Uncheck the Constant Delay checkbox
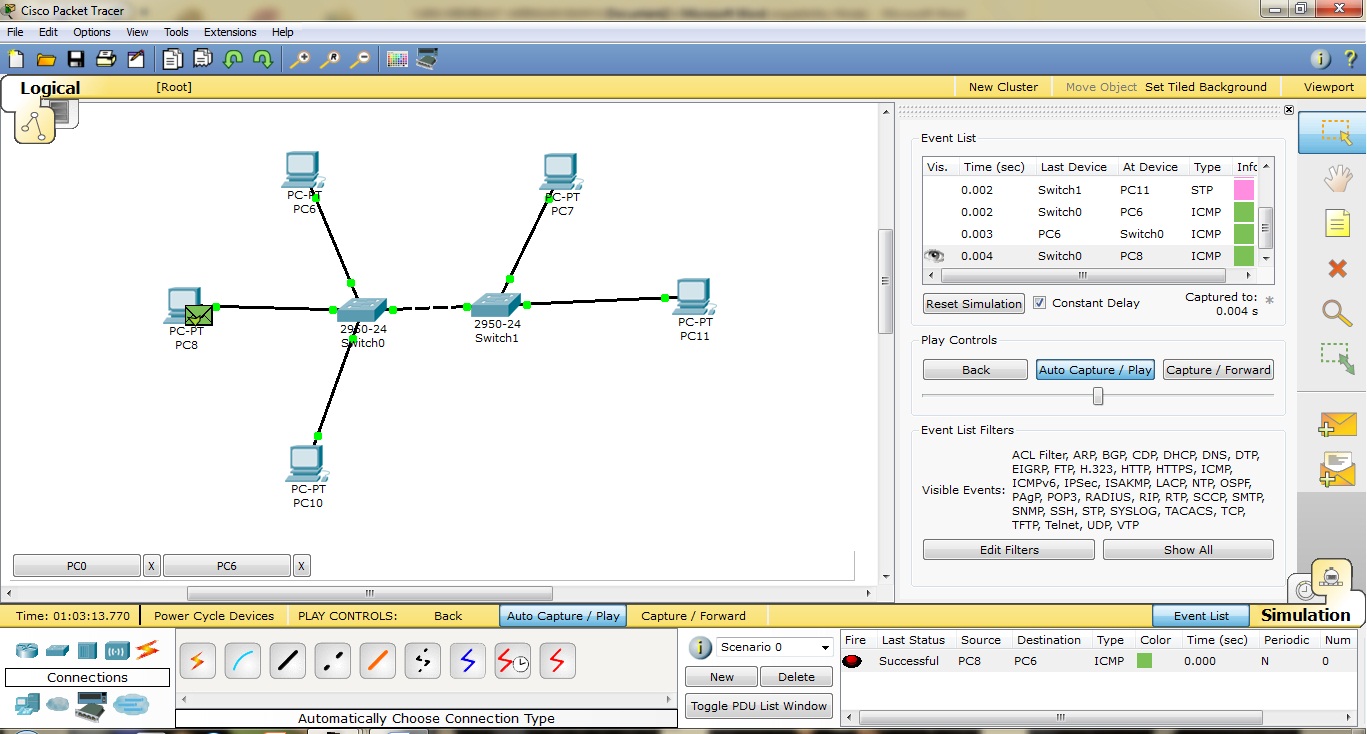This screenshot has height=734, width=1367. pos(1038,302)
